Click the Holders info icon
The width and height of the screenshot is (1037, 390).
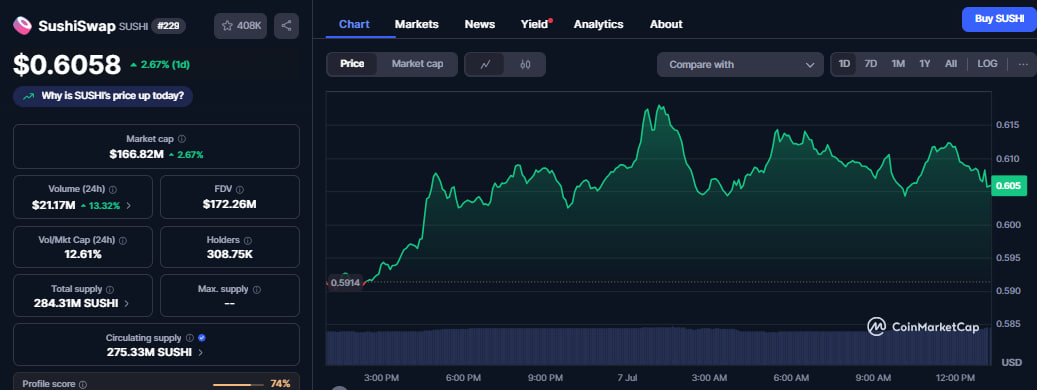[x=247, y=241]
